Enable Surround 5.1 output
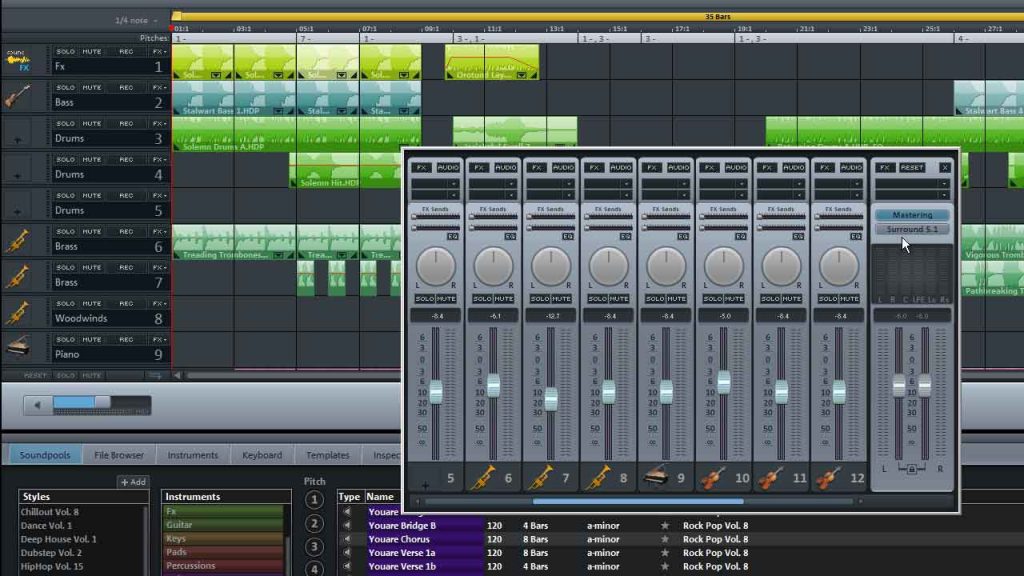1024x576 pixels. 911,229
